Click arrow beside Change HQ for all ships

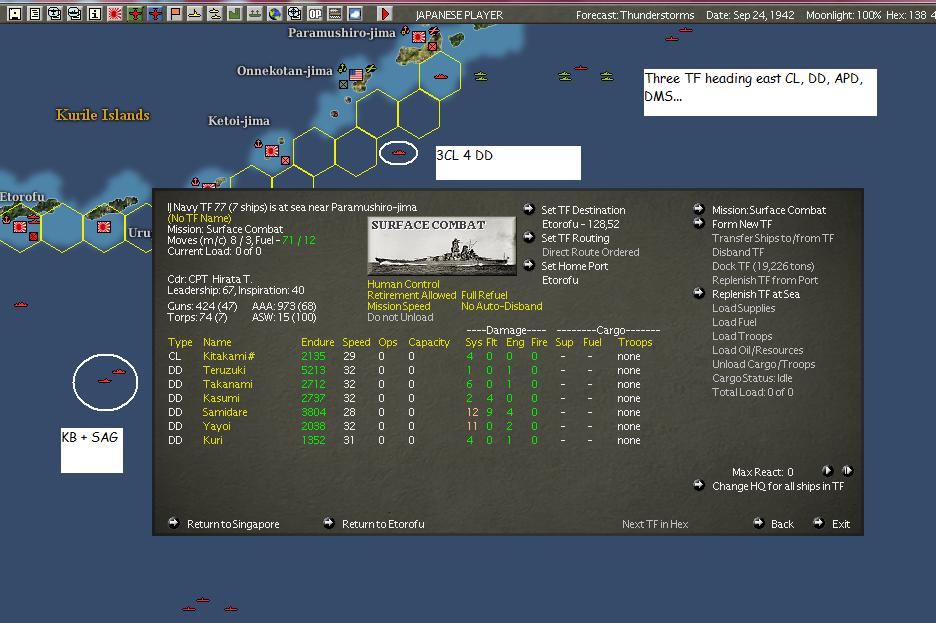point(699,485)
